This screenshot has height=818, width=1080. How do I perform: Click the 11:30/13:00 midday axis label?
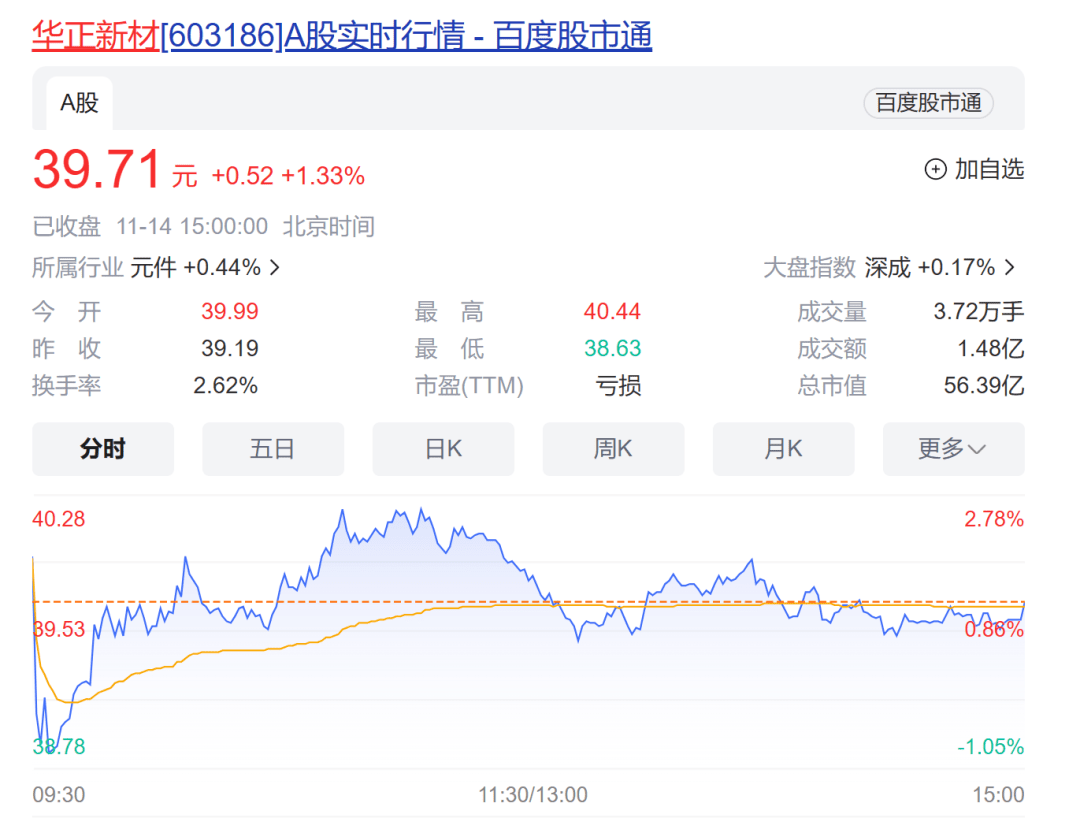point(533,795)
